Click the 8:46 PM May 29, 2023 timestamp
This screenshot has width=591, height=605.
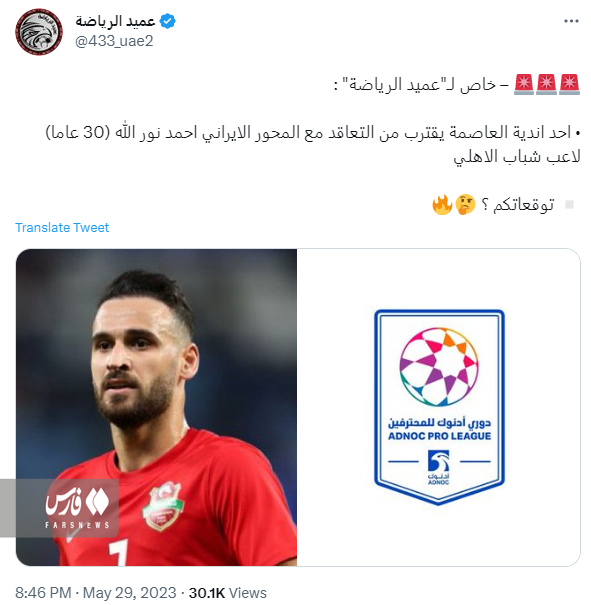(x=96, y=592)
